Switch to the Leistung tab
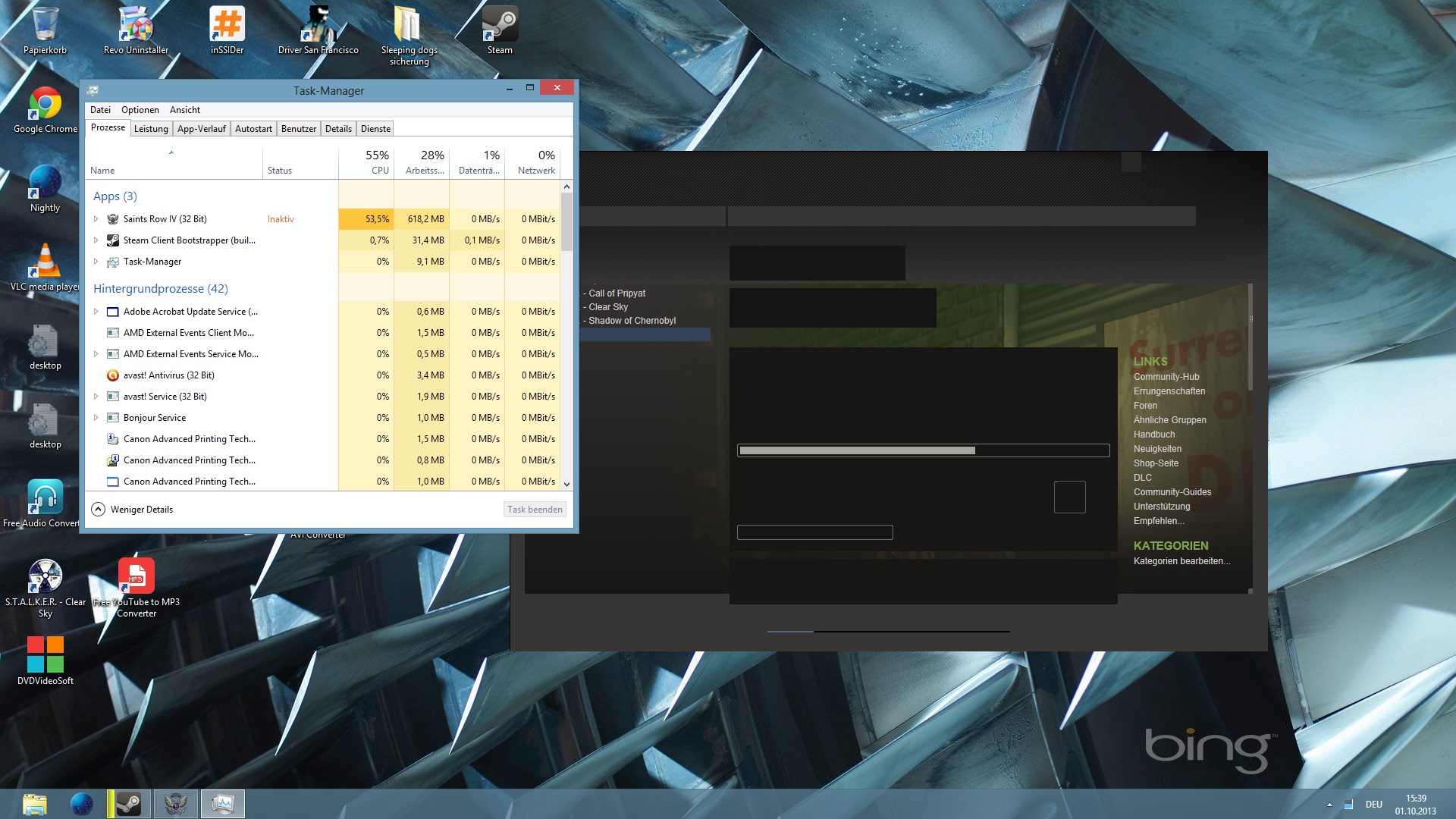Screen dimensions: 1456x819 coord(151,129)
